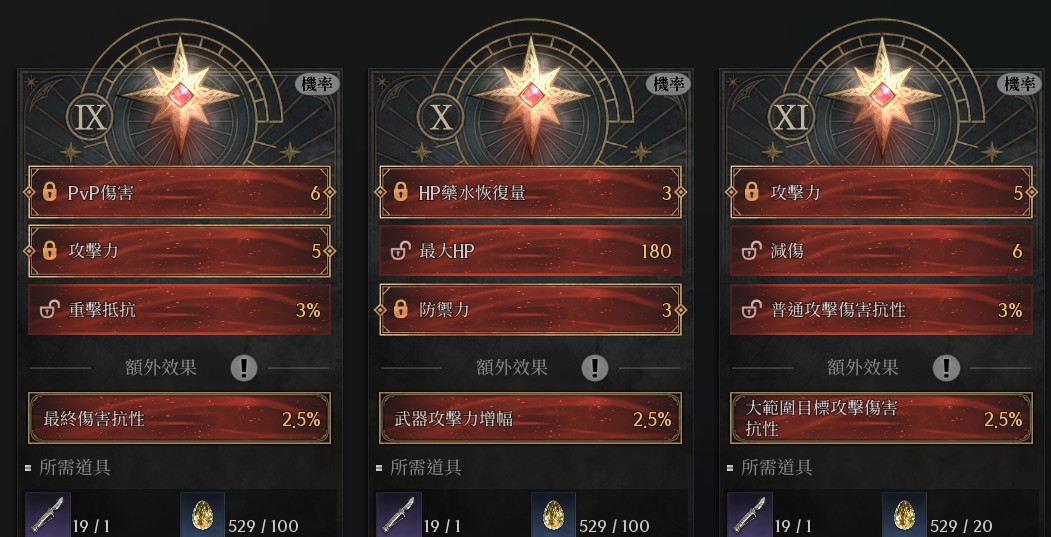Unlock the PvP傷害 stat lock icon
1051x537 pixels.
click(49, 193)
